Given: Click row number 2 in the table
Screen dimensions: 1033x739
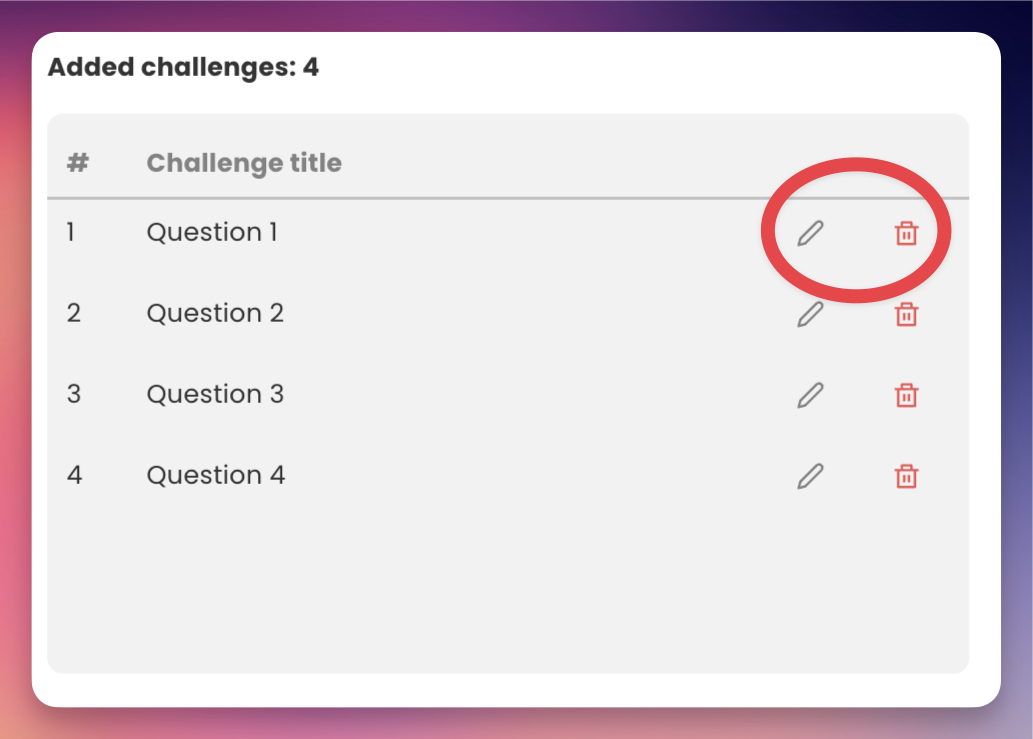Looking at the screenshot, I should coord(73,313).
